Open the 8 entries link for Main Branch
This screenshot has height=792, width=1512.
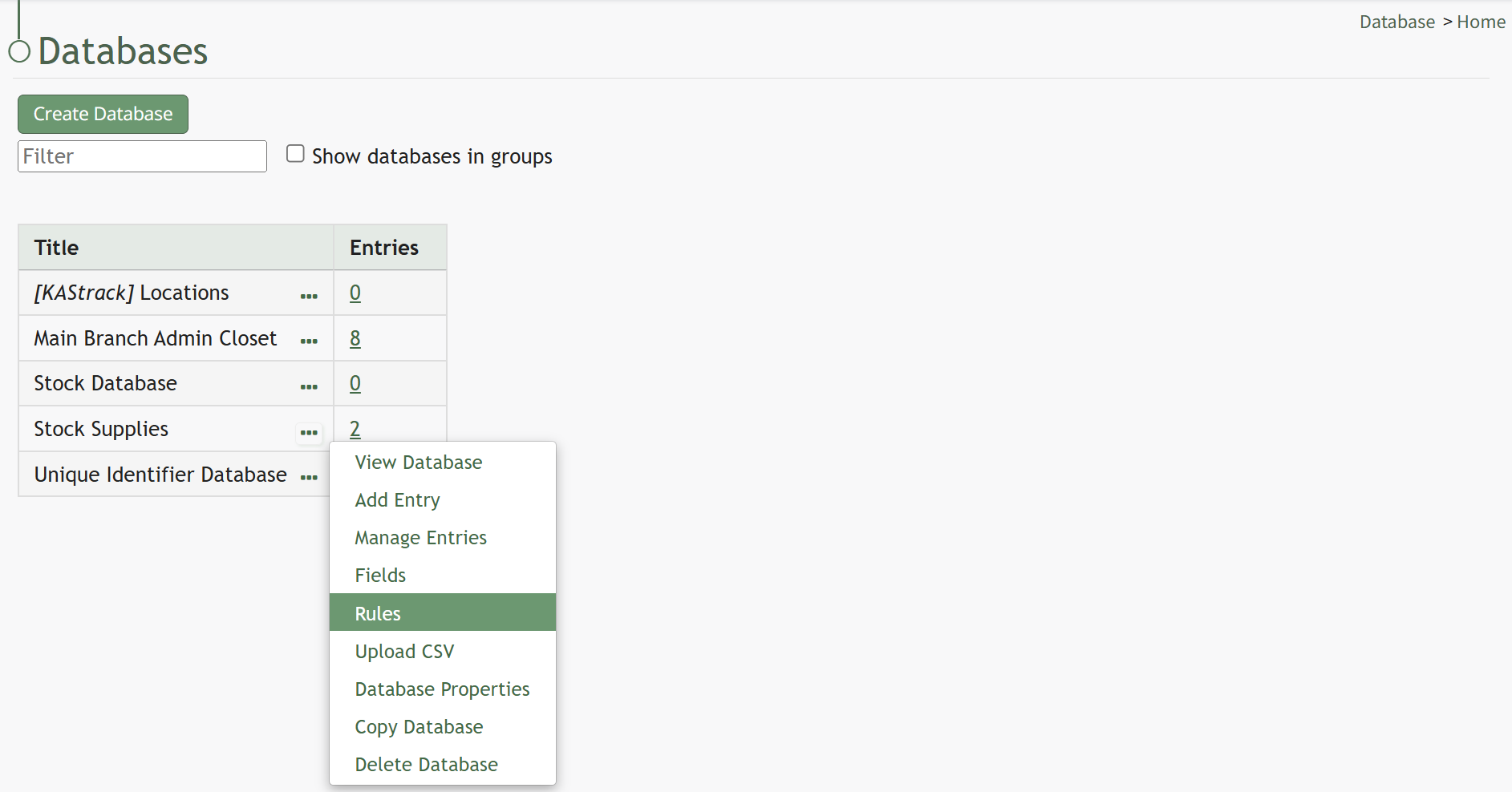(355, 338)
